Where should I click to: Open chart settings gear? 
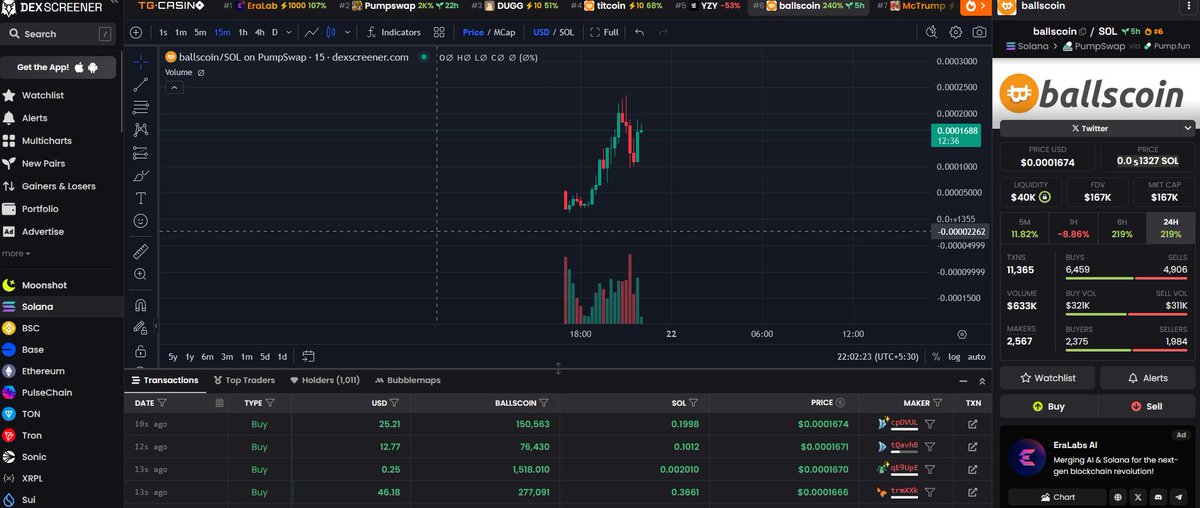956,32
